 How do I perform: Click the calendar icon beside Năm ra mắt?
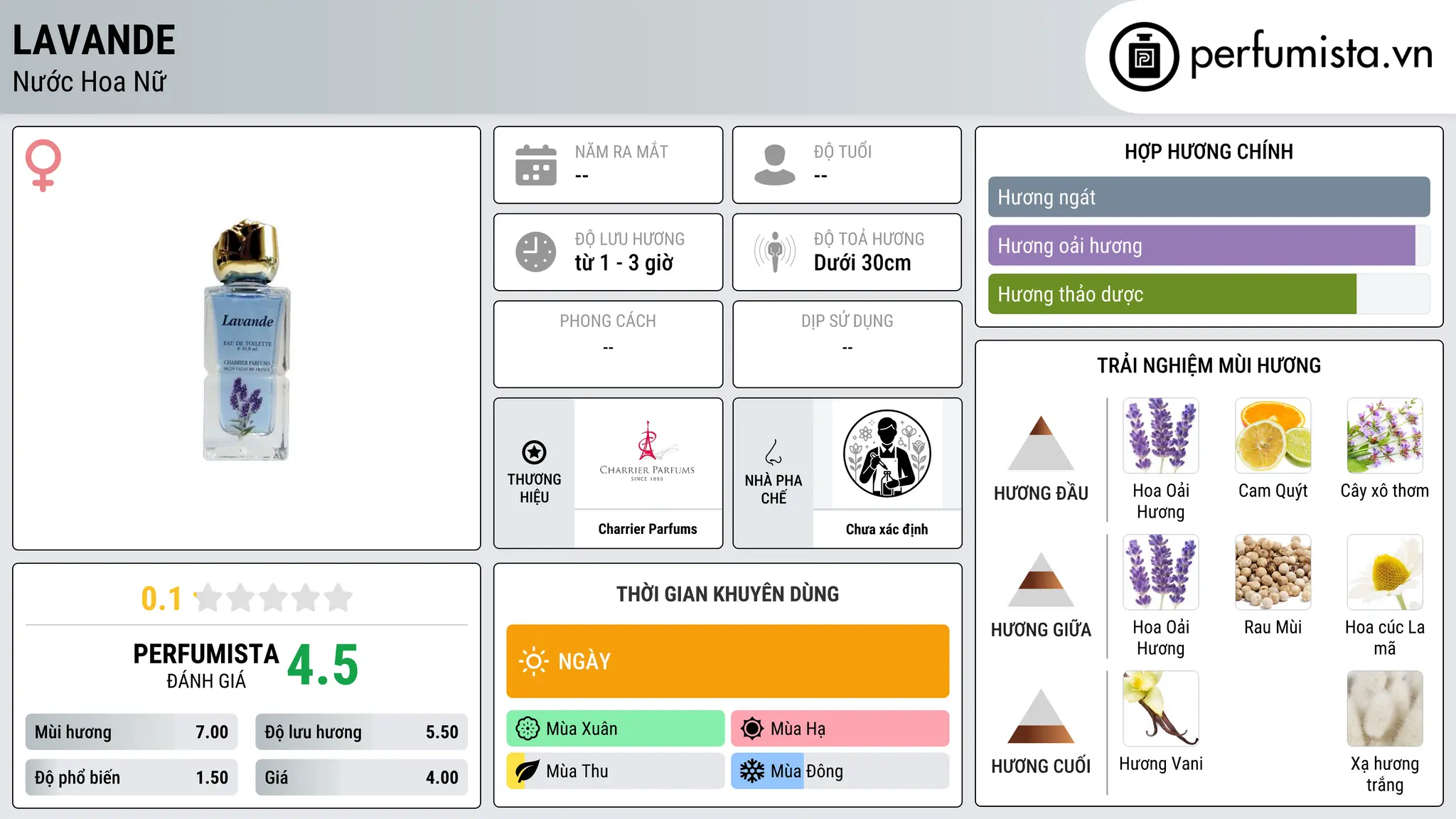536,165
